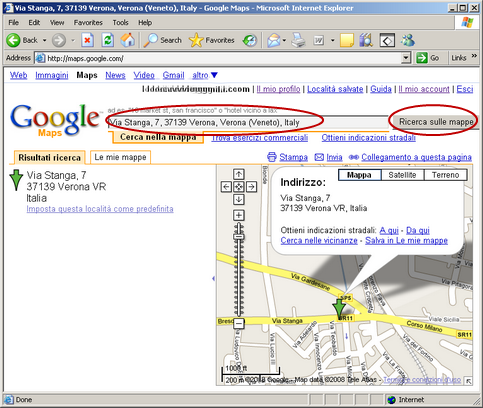Pan map left with arrow button

pyautogui.click(x=226, y=187)
